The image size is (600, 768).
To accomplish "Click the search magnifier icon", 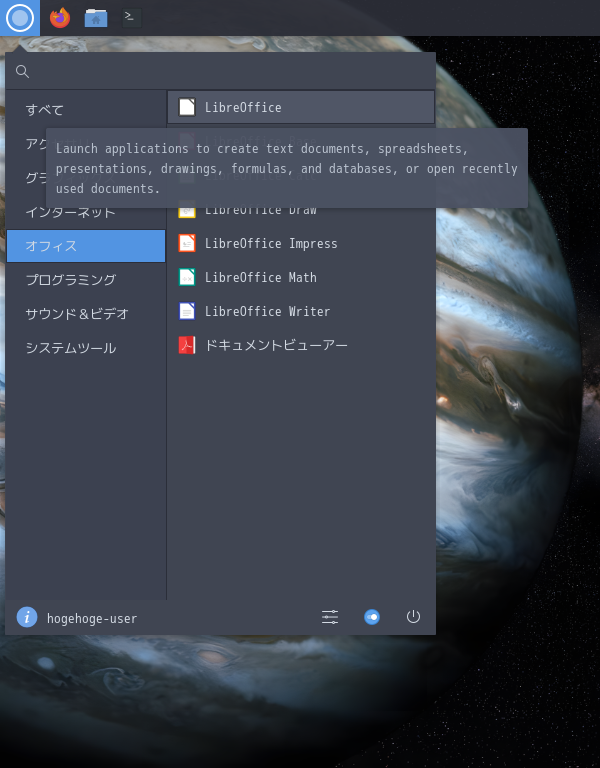I will pyautogui.click(x=22, y=72).
